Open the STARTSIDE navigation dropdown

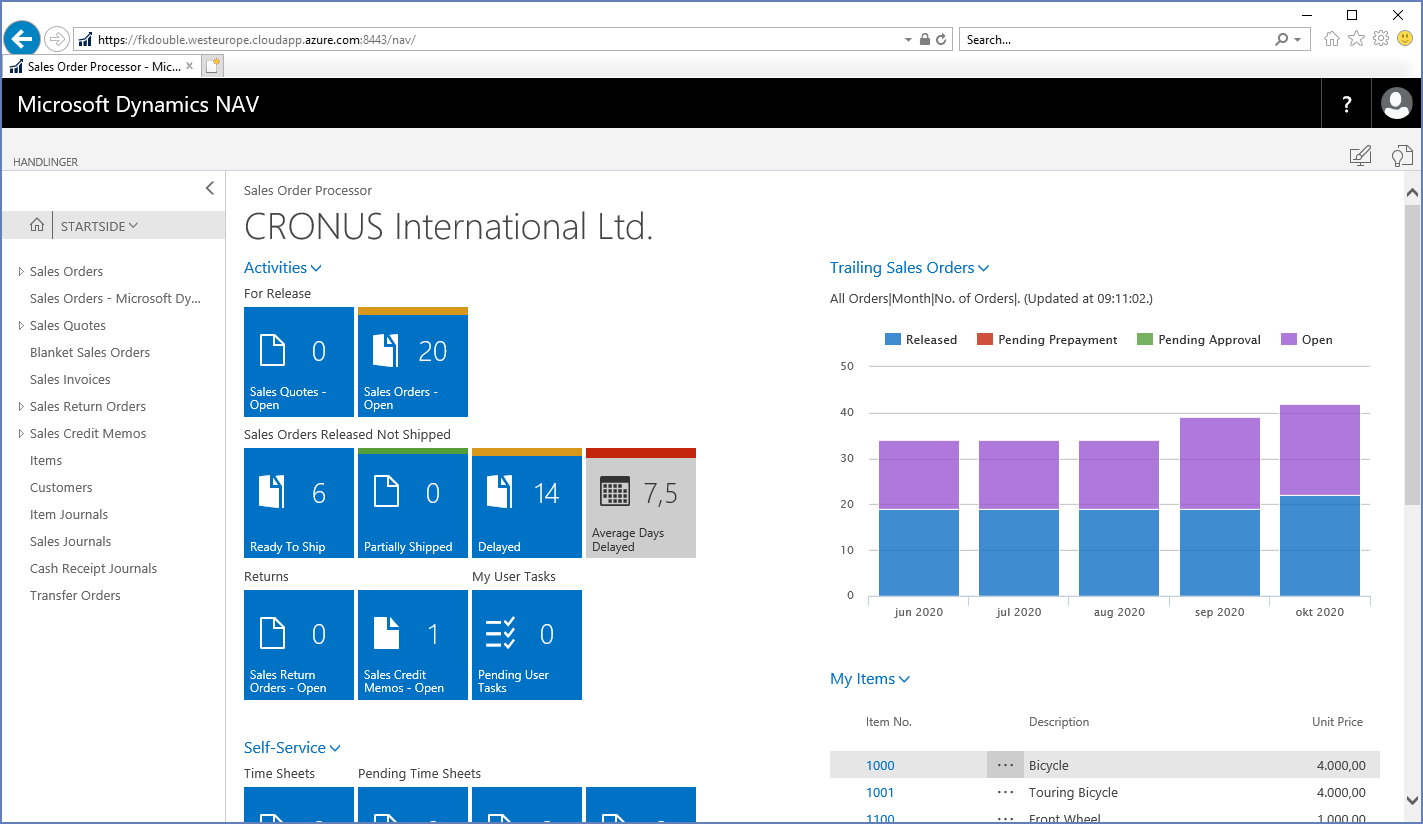coord(98,225)
